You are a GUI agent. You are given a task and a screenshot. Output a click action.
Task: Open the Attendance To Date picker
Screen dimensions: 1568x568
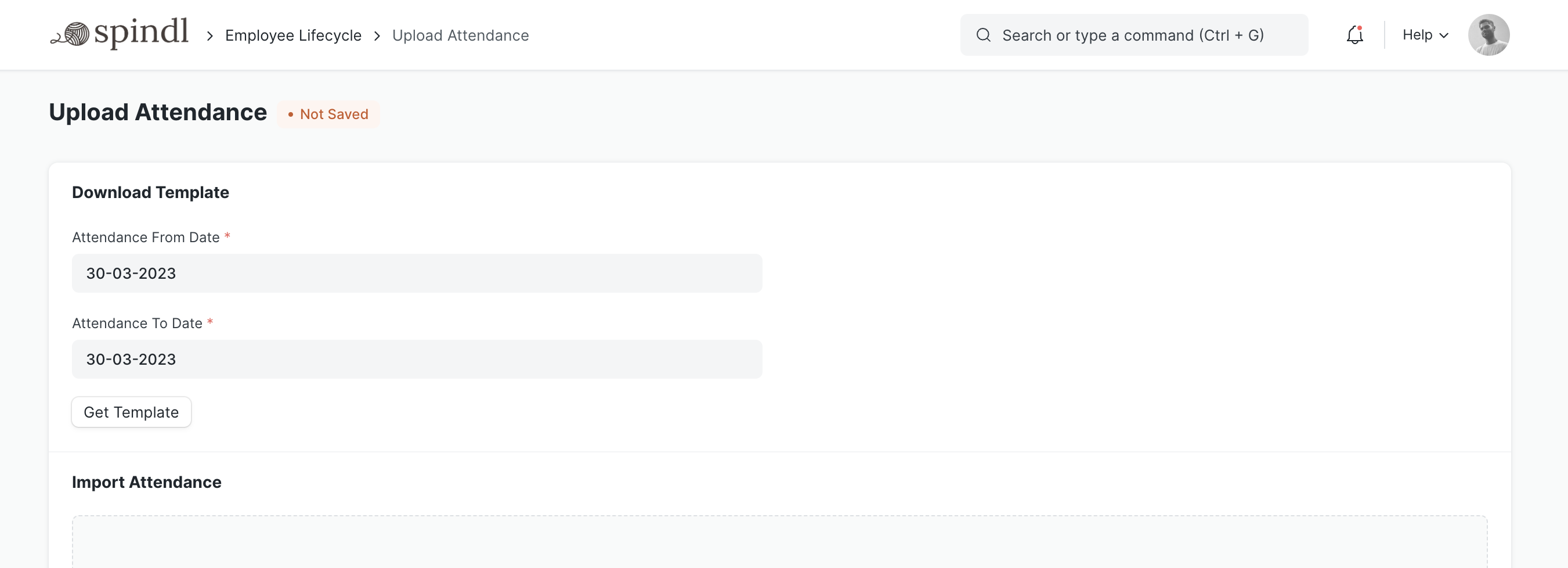[x=416, y=359]
